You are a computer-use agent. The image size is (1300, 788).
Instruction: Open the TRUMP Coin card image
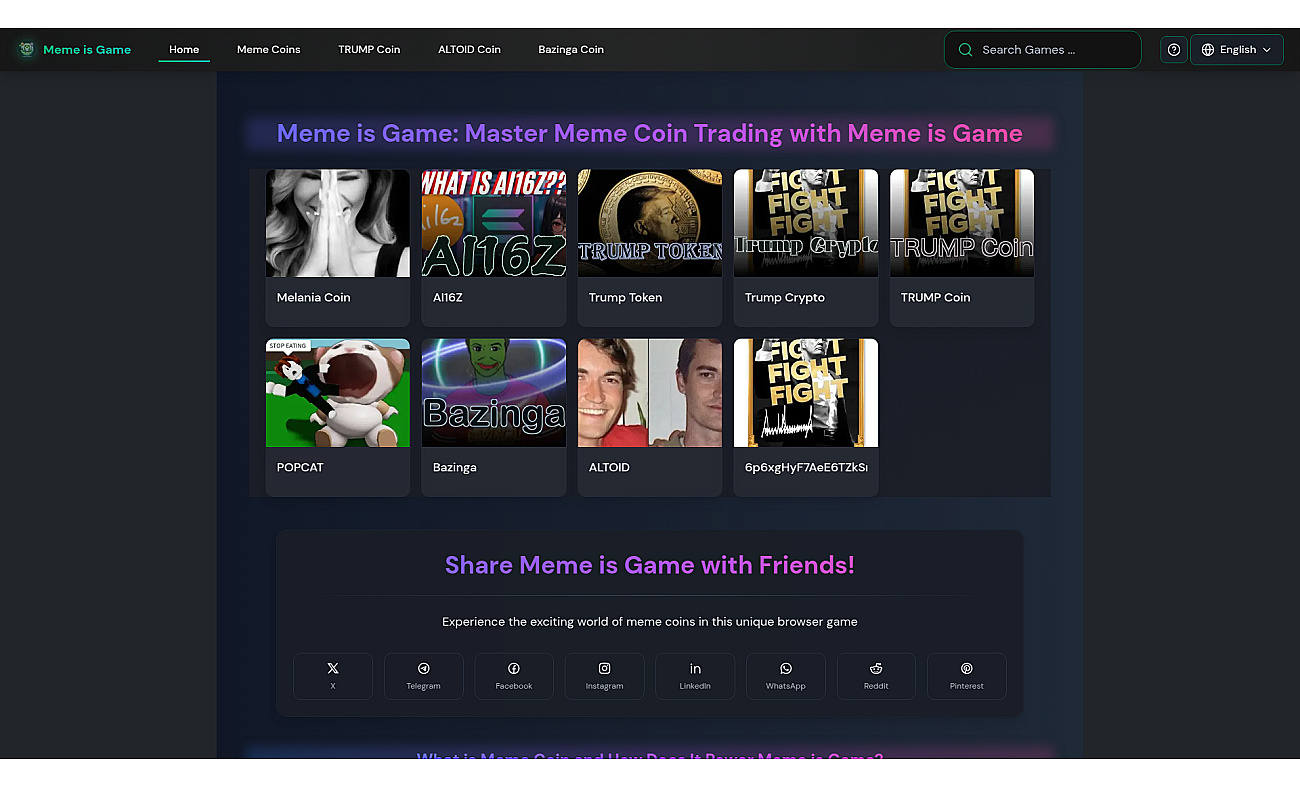point(962,223)
